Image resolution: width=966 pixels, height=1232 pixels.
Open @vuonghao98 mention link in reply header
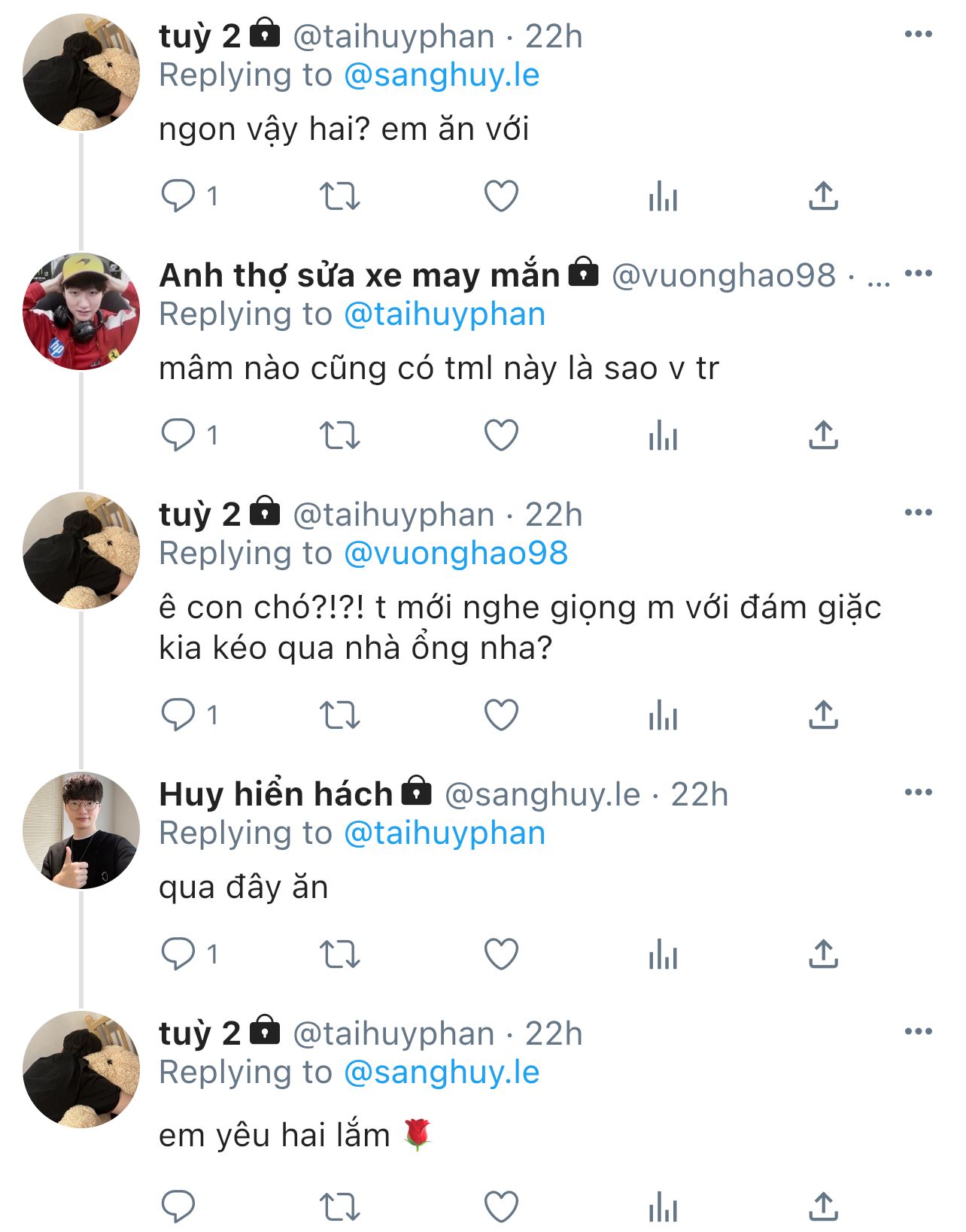pos(455,554)
